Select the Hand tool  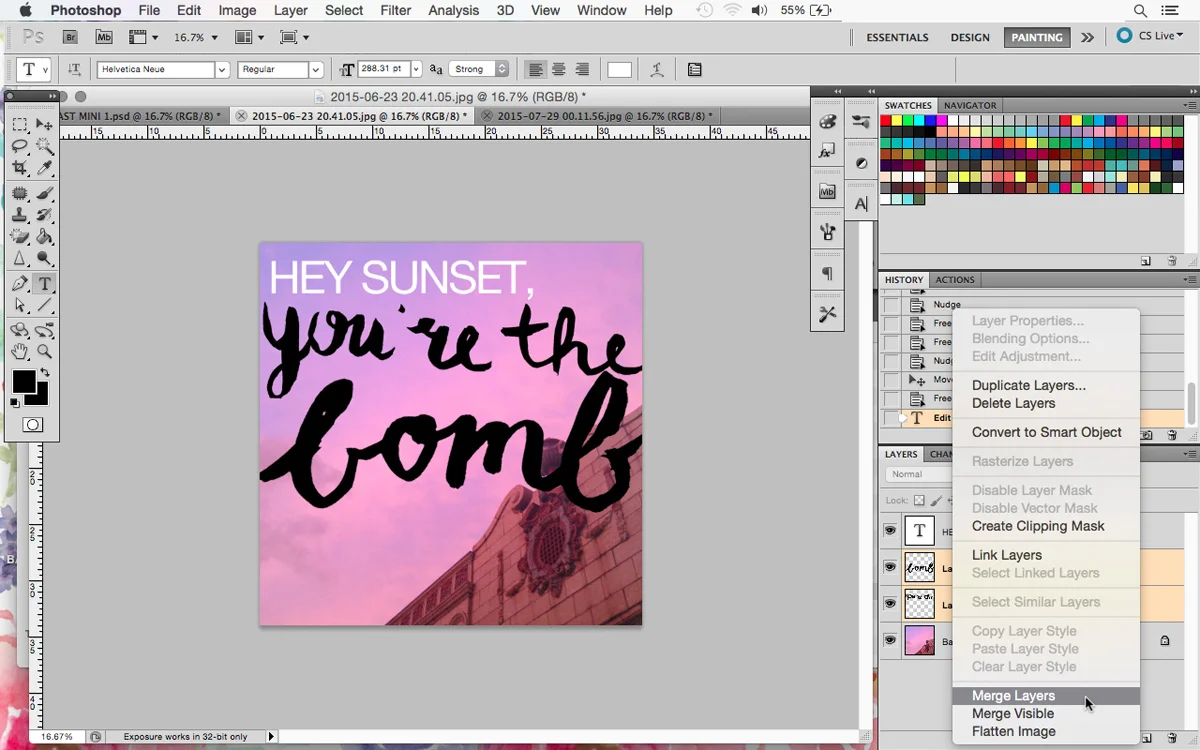click(20, 351)
